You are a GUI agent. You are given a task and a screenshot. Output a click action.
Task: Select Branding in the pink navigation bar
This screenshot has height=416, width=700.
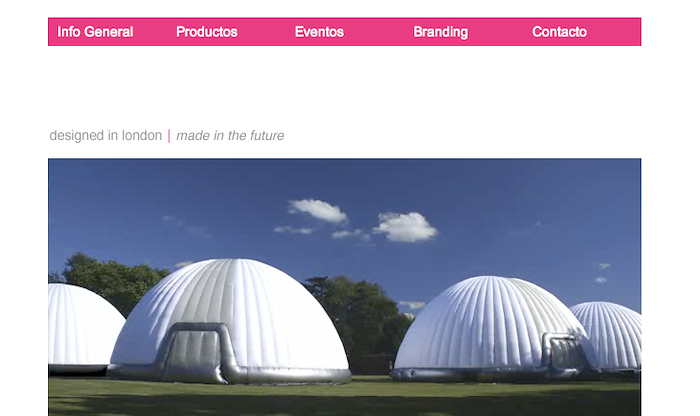(x=441, y=32)
